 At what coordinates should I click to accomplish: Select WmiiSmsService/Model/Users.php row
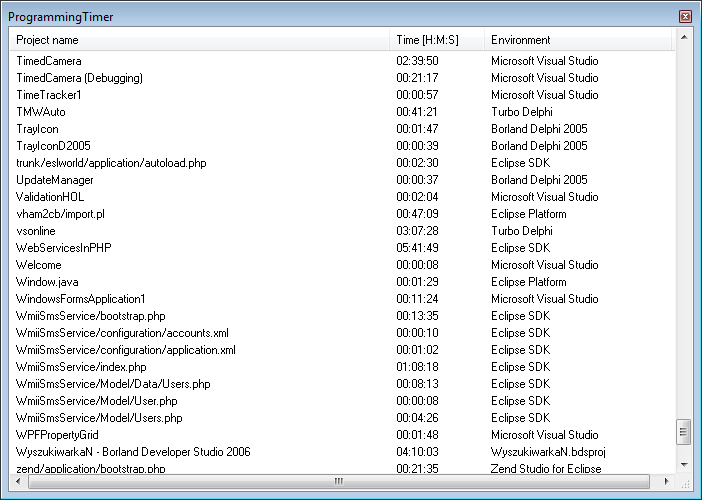342,418
